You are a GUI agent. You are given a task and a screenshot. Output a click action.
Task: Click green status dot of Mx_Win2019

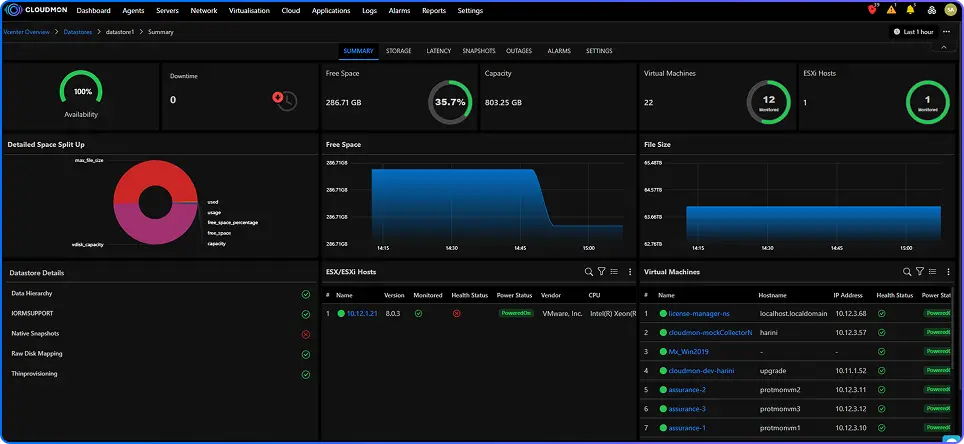tap(663, 352)
